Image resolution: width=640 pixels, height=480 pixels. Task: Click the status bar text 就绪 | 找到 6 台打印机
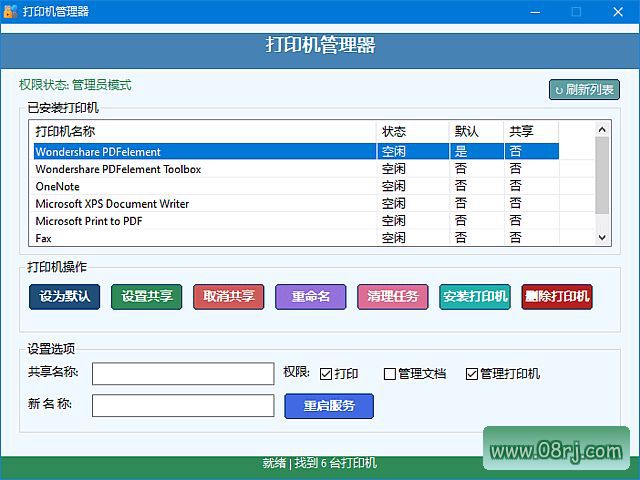[320, 463]
